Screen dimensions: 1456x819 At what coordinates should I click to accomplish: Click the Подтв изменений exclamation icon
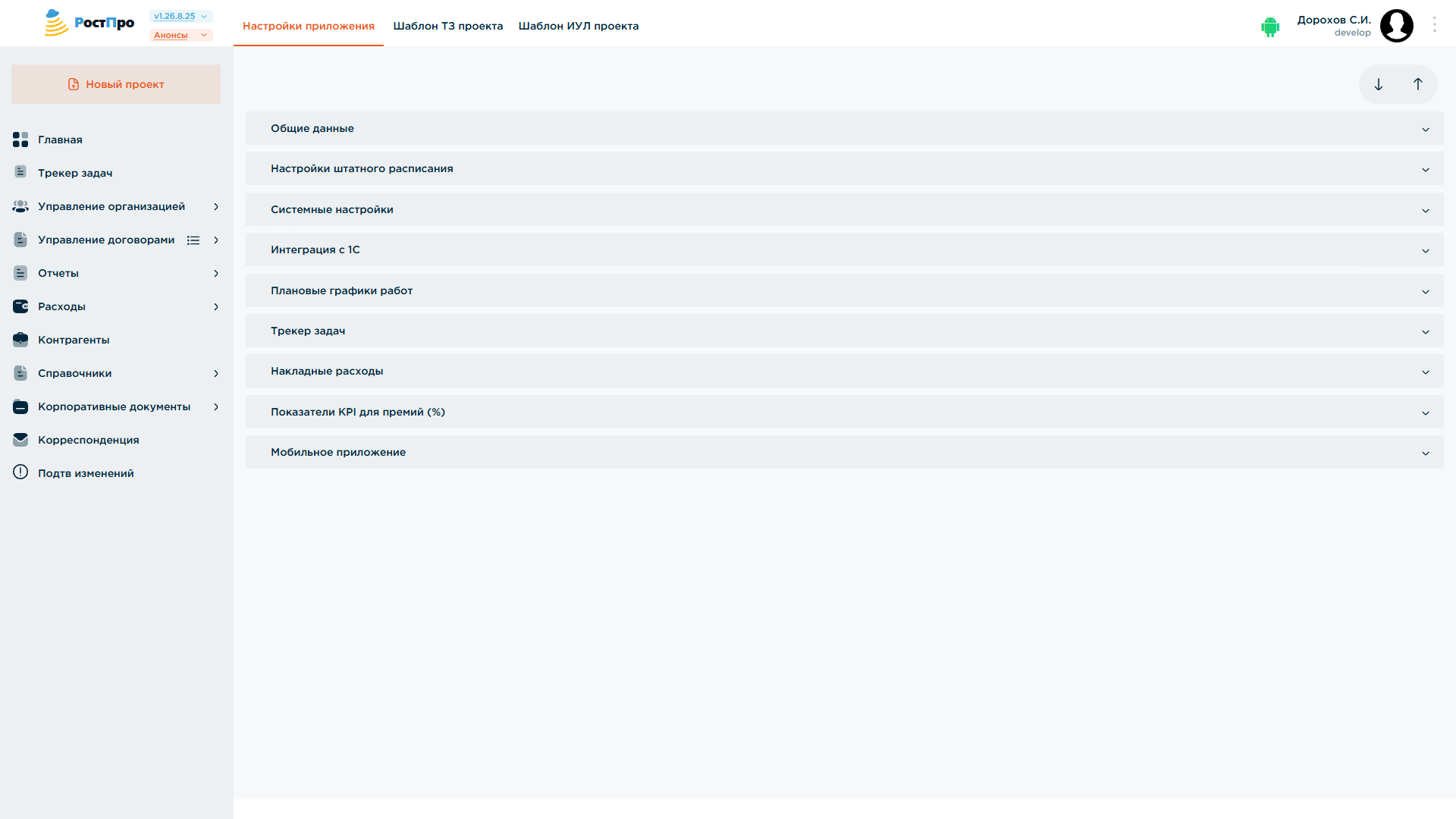[20, 472]
